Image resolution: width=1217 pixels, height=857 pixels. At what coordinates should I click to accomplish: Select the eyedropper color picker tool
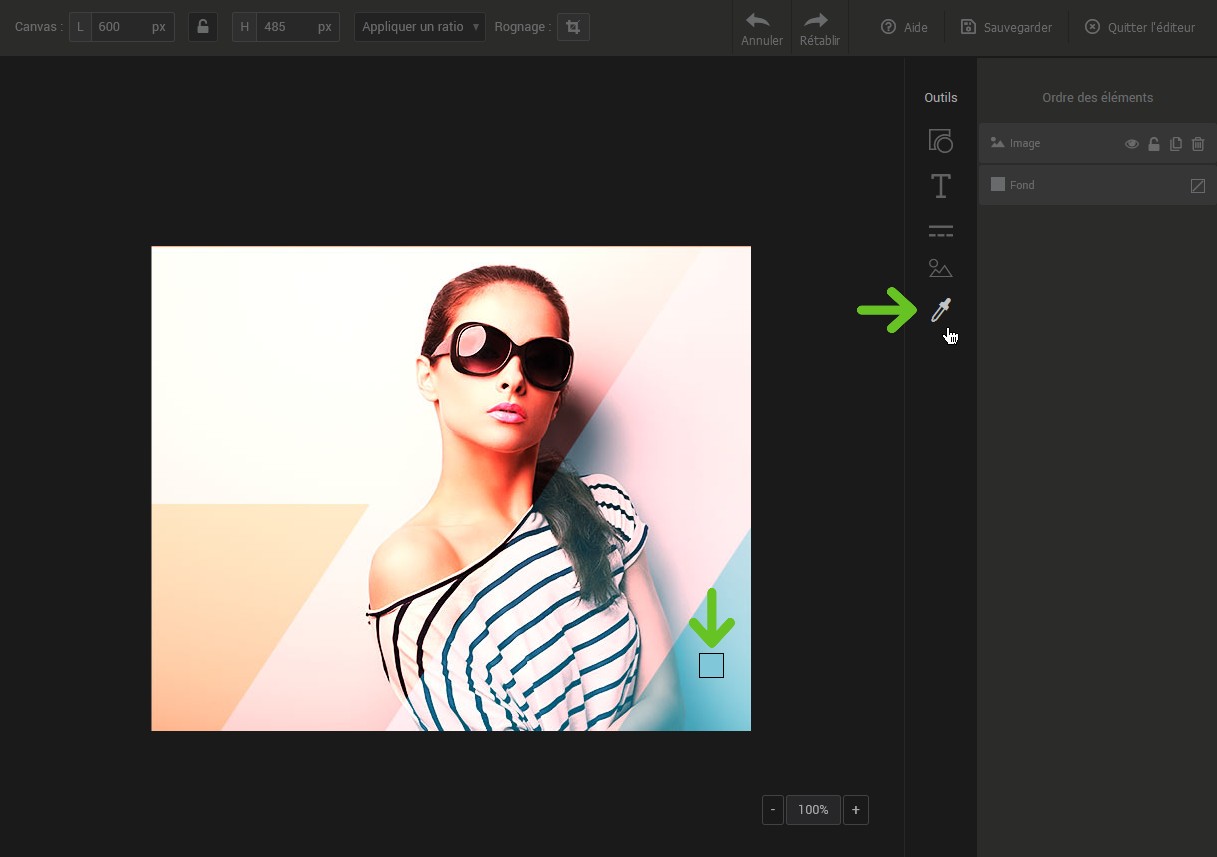(940, 310)
